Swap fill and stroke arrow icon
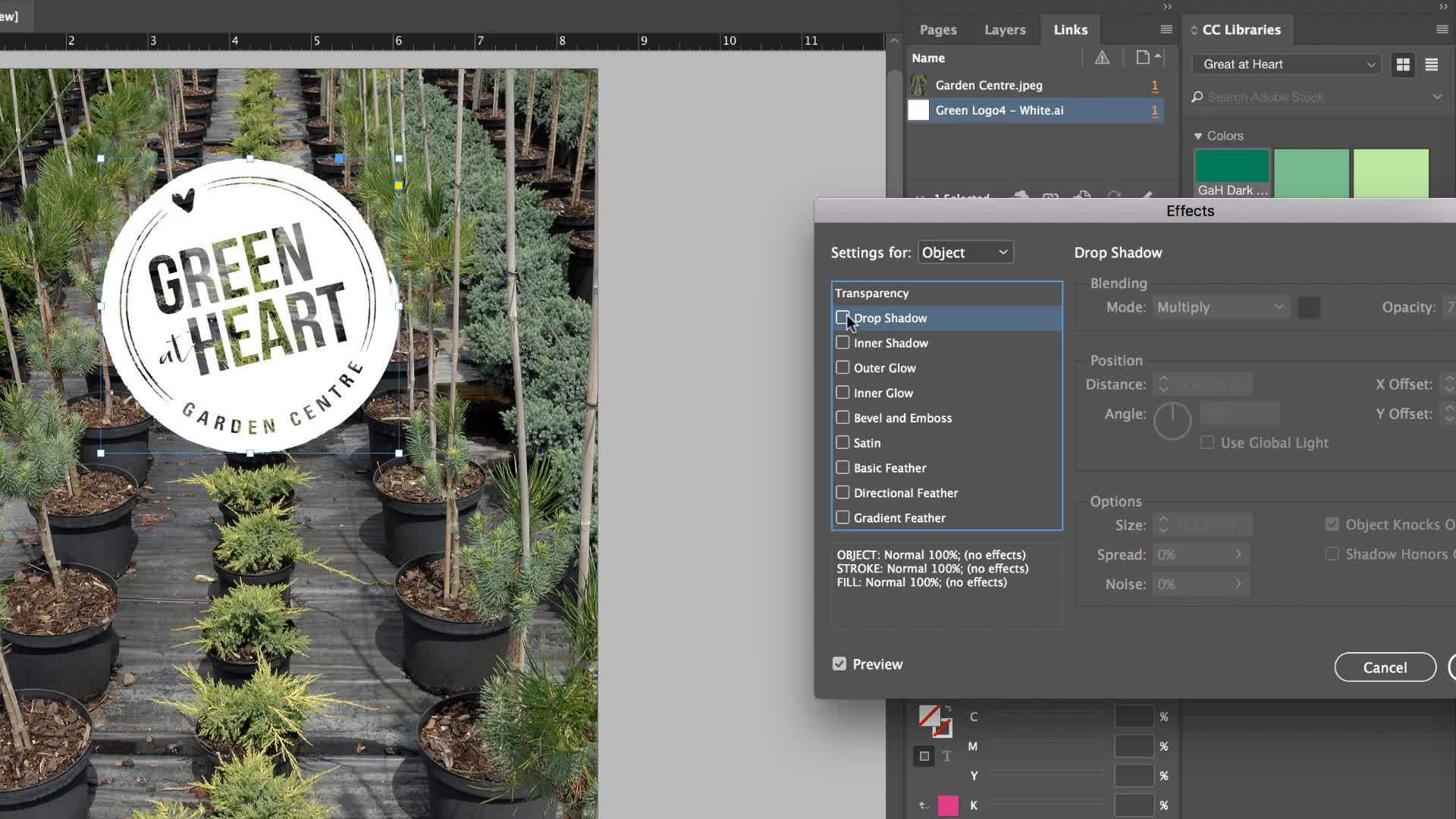The width and height of the screenshot is (1456, 819). point(948,709)
